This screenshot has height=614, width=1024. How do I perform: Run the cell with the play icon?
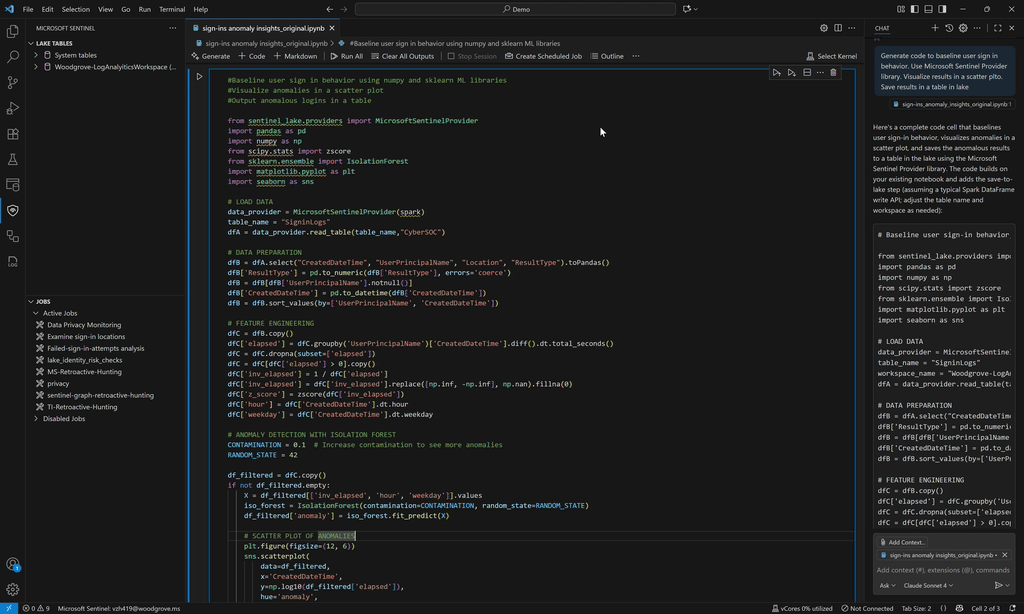pos(199,77)
